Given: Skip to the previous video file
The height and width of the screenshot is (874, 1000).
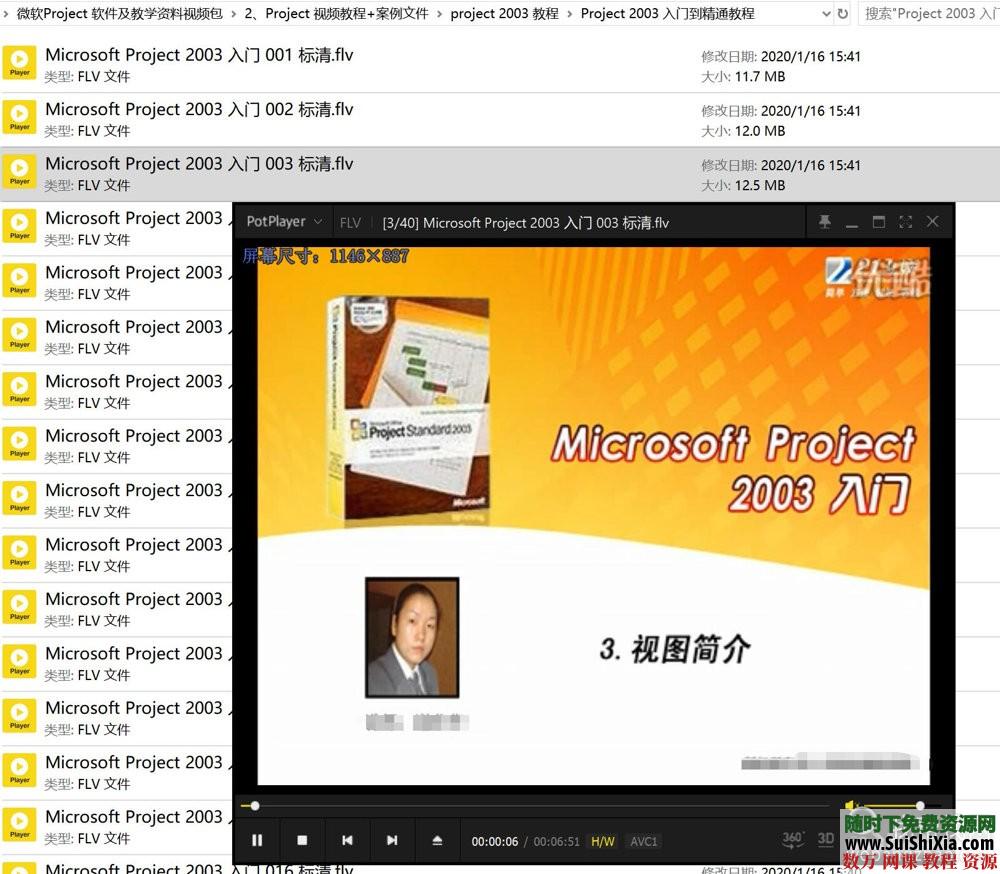Looking at the screenshot, I should click(x=347, y=841).
